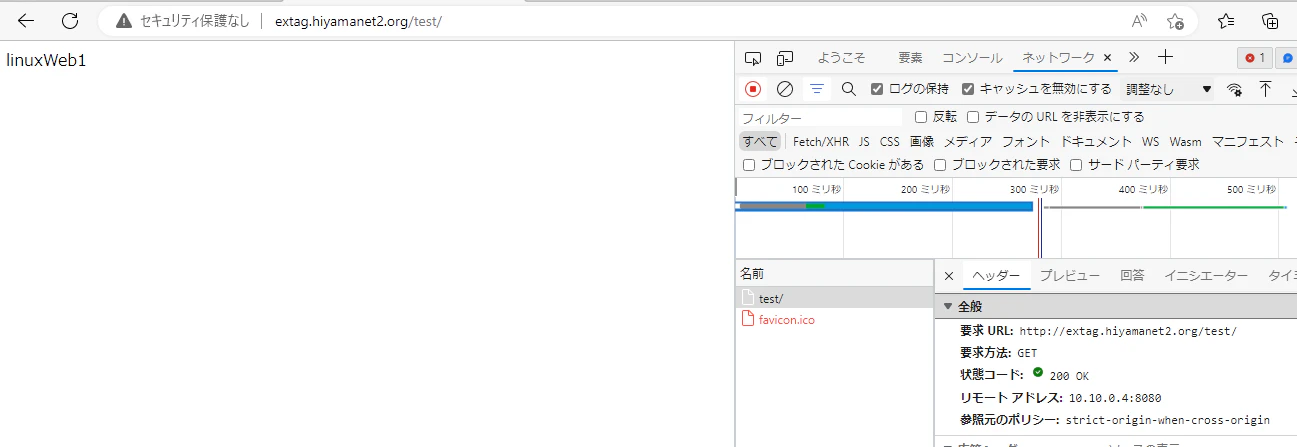Open the network search magnifier icon
Screen dimensions: 1297x447
(x=849, y=89)
